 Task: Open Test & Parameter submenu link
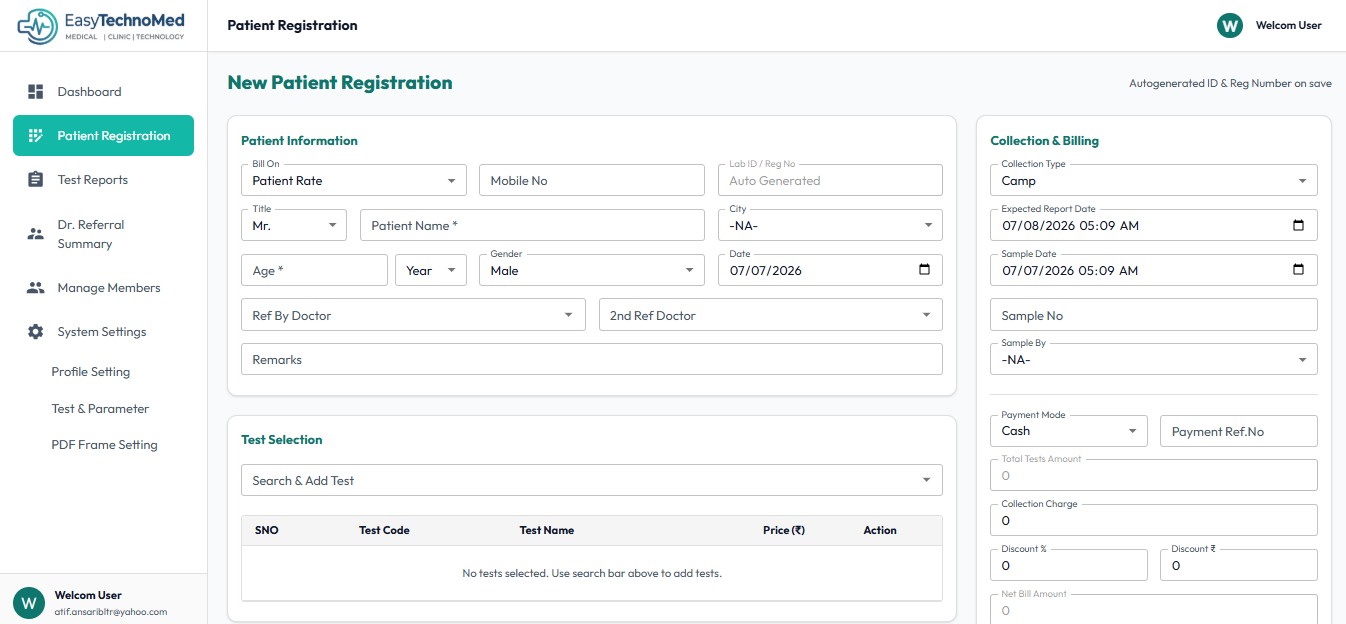pyautogui.click(x=100, y=409)
